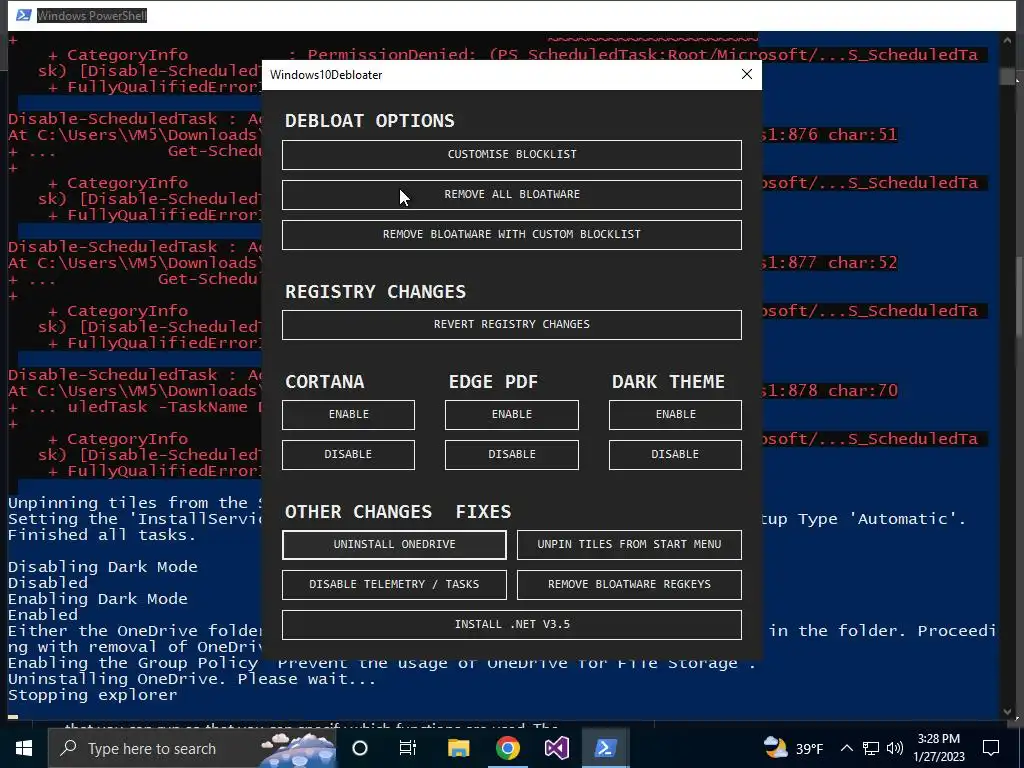Click the Customise Blocklist button

click(511, 155)
